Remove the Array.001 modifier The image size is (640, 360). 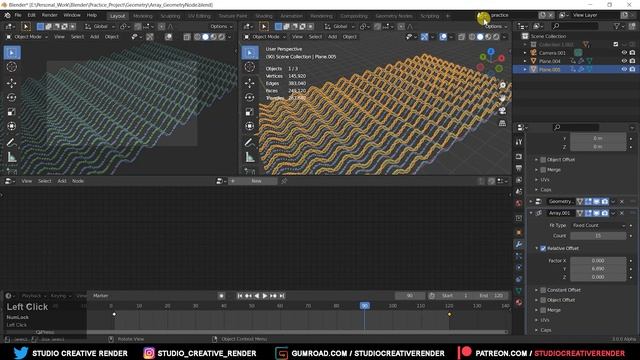622,213
